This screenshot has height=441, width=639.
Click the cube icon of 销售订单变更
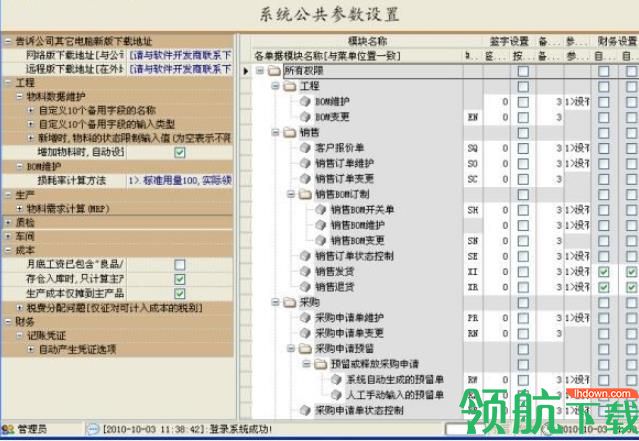coord(305,179)
